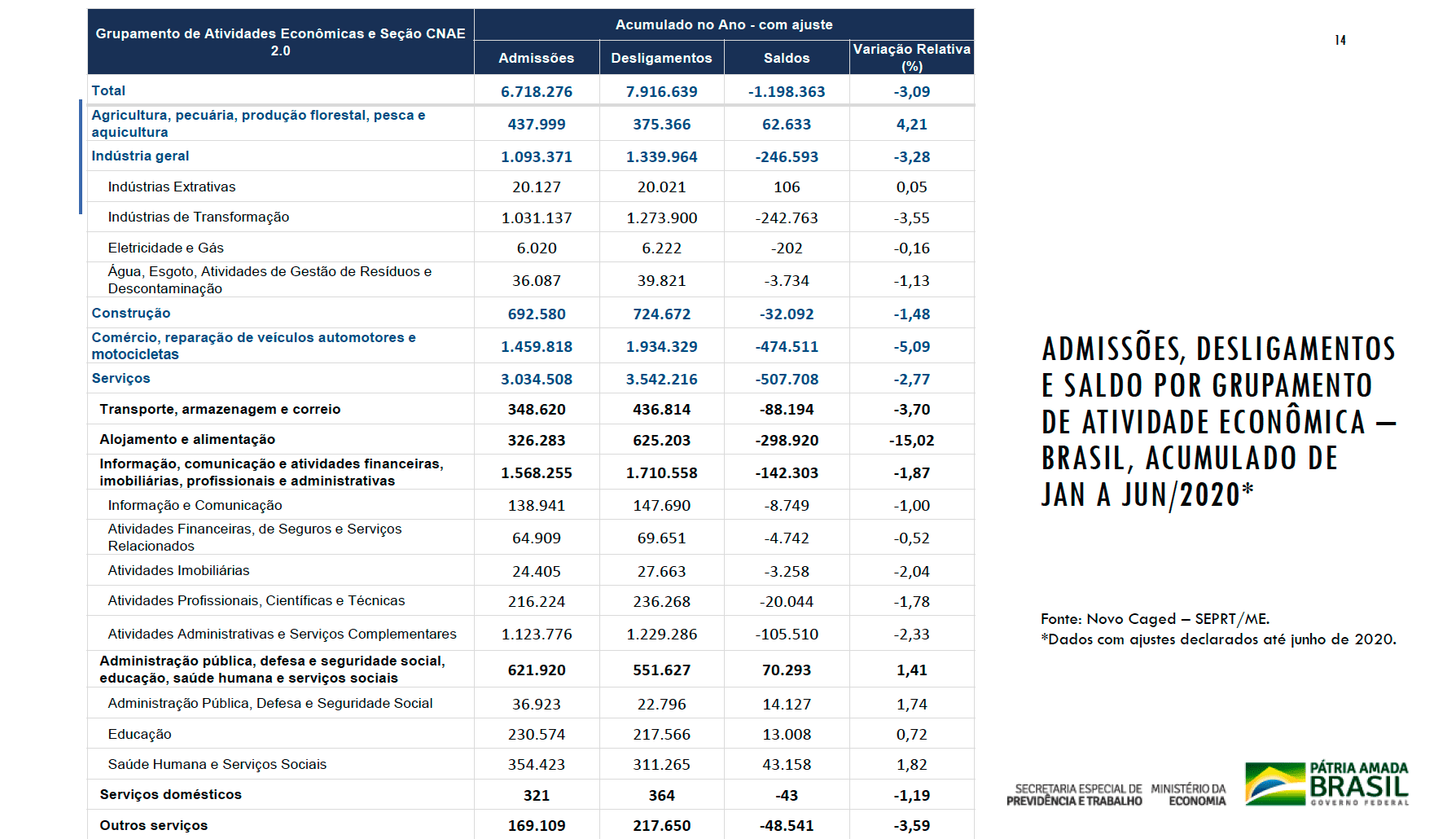Click Indústrias de Transformação admissions "1.031.137"
The height and width of the screenshot is (839, 1456).
(x=537, y=218)
